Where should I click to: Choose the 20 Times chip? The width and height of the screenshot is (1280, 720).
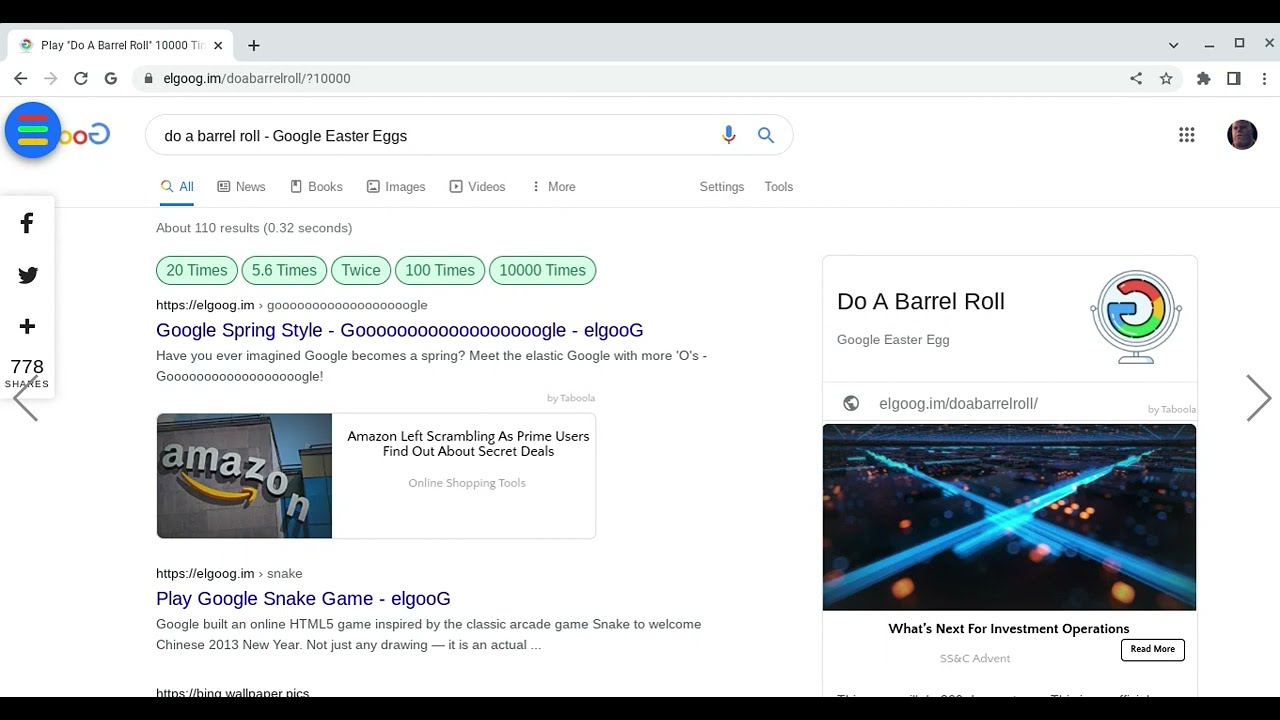197,270
